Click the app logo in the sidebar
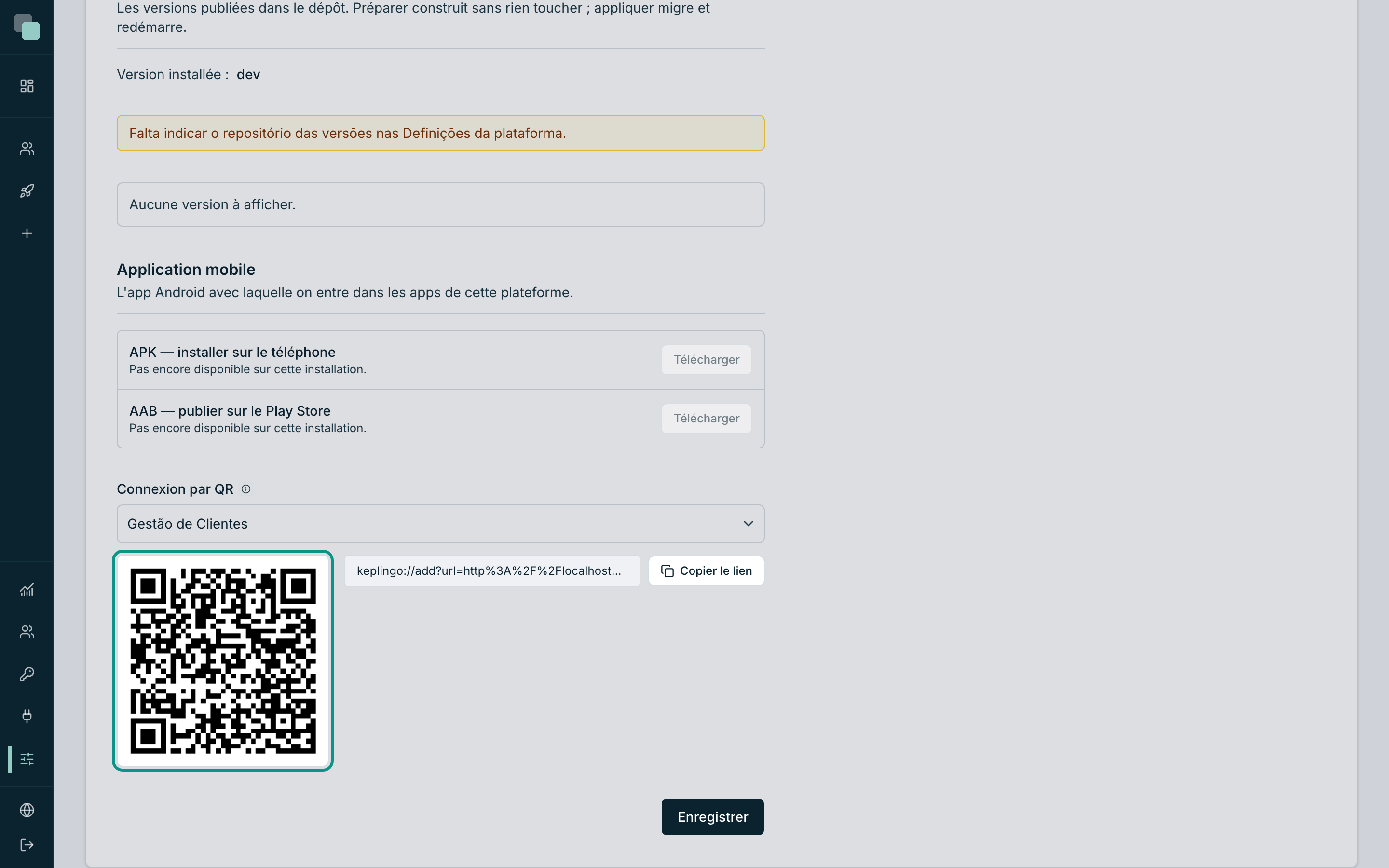 coord(27,27)
